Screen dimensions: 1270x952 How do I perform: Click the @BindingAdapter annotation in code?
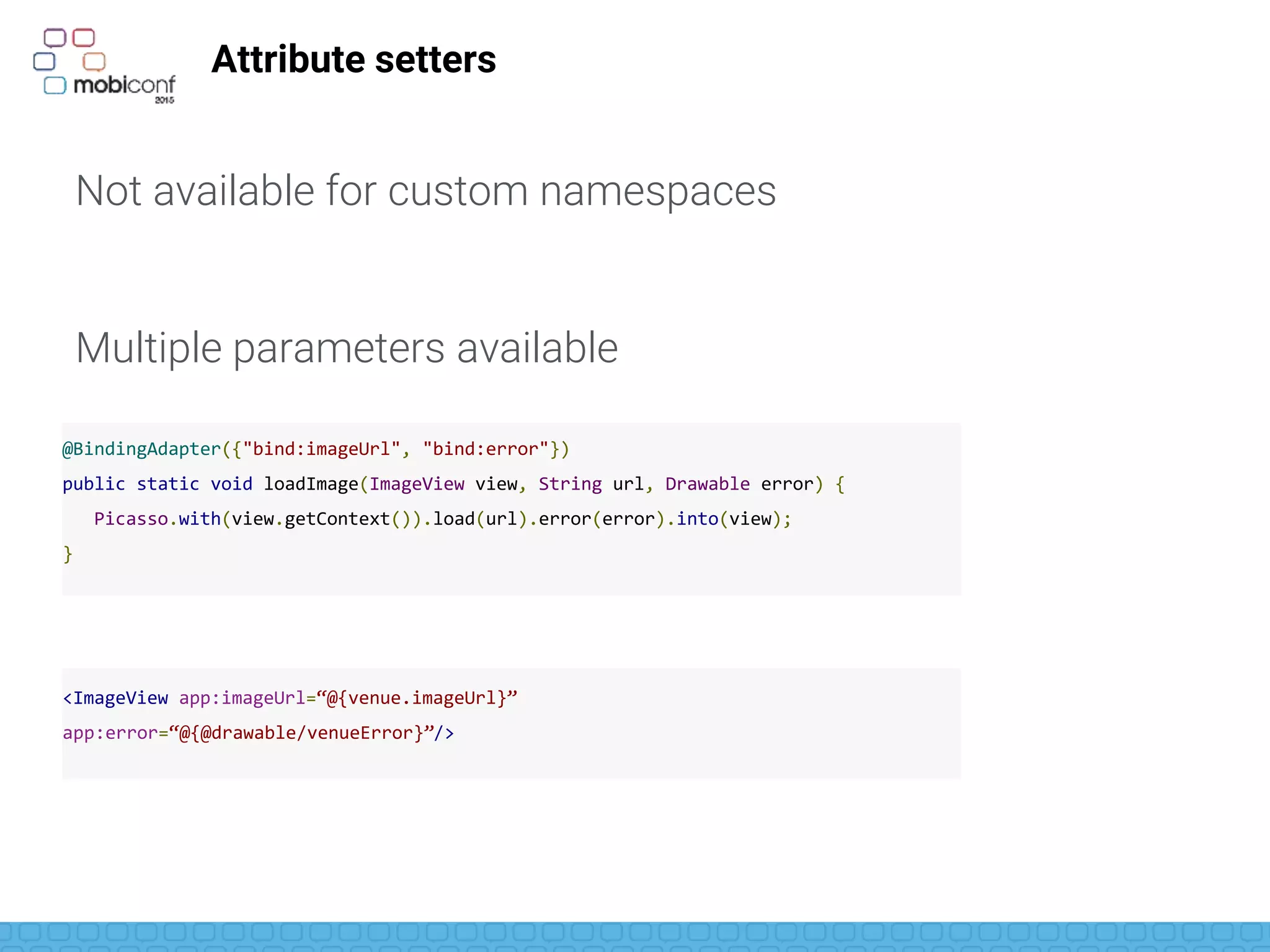[141, 449]
